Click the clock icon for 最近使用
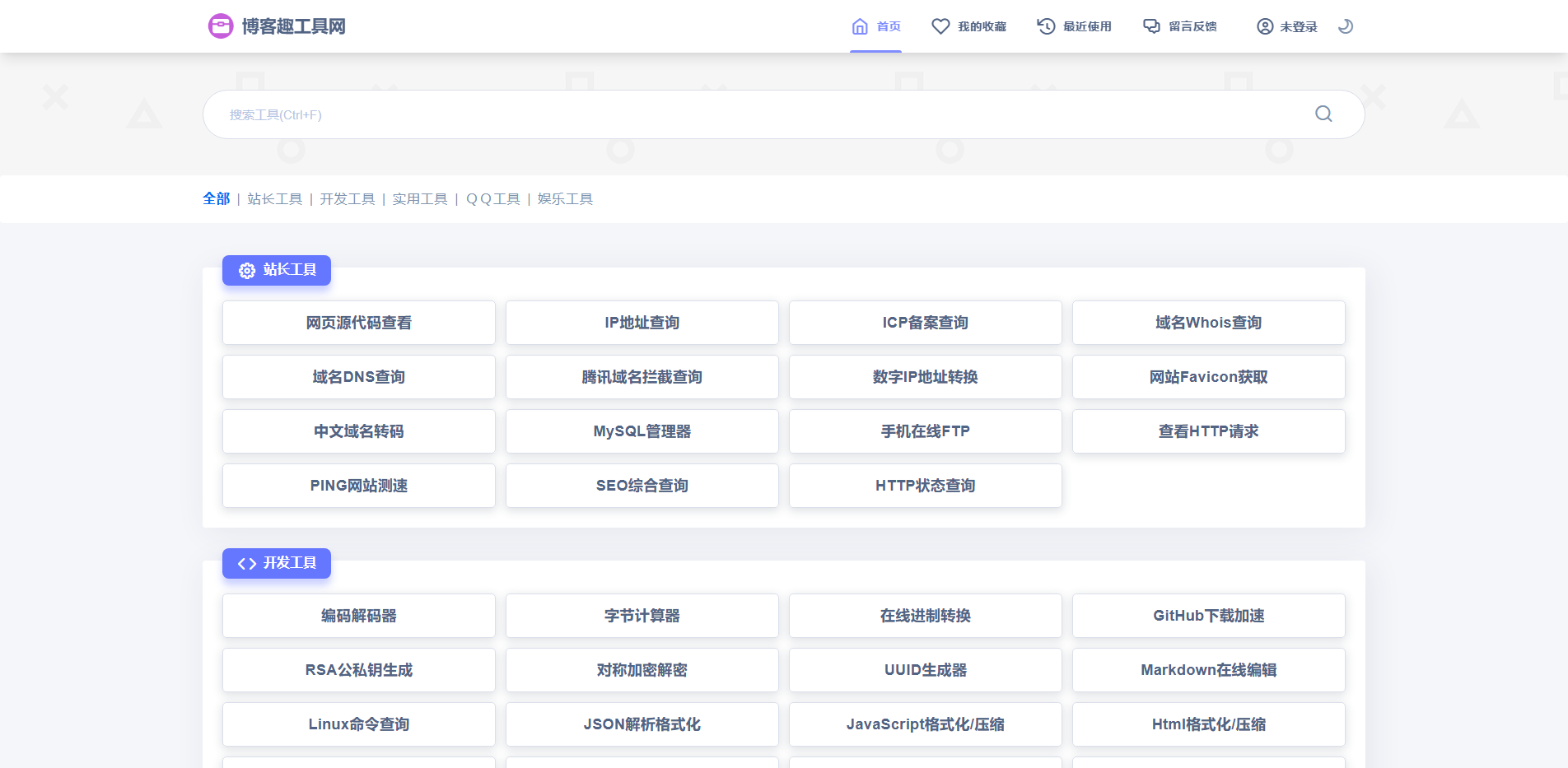Screen dimensions: 1568x768 point(1045,26)
